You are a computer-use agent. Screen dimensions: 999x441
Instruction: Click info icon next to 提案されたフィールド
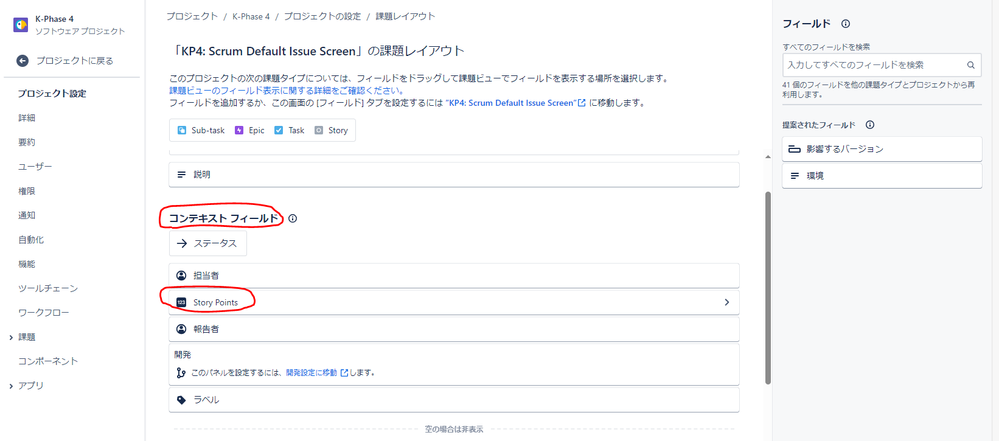[870, 125]
